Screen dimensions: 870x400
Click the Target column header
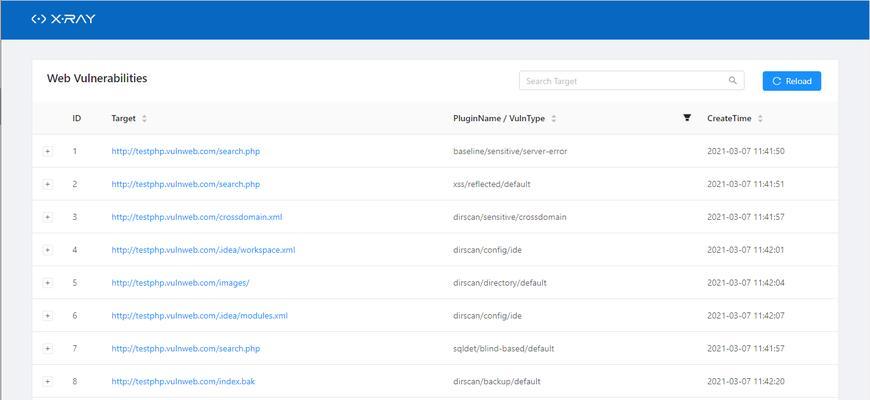[123, 118]
